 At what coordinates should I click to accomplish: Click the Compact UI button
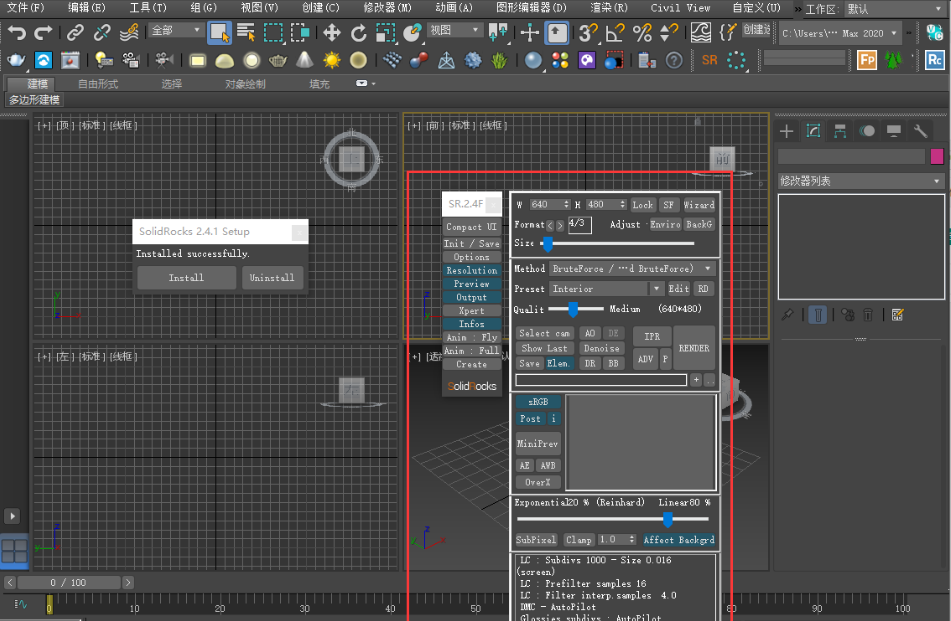(x=472, y=227)
